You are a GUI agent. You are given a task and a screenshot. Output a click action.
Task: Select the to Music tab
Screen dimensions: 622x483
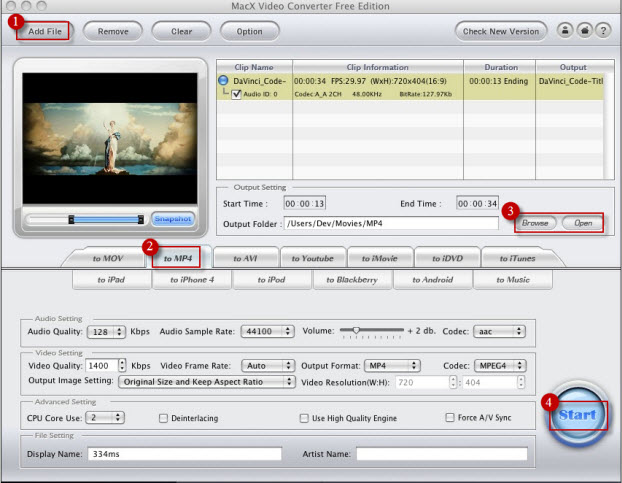[x=513, y=280]
